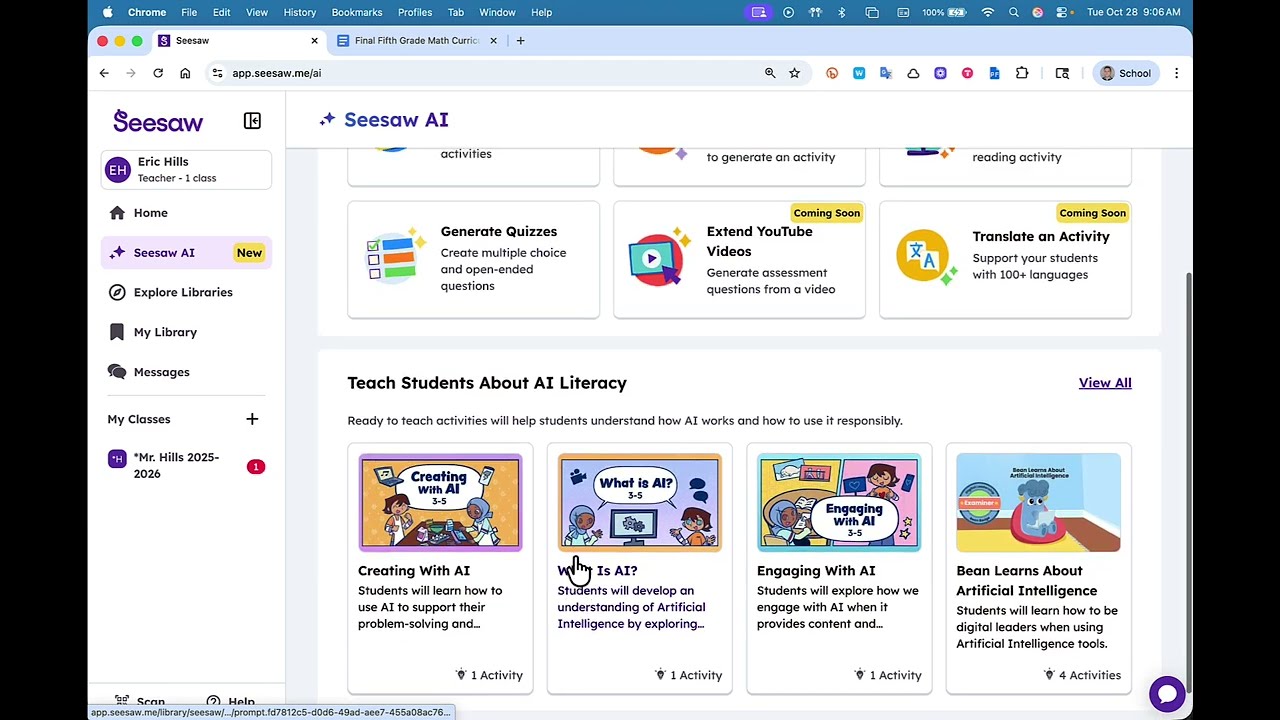Open Messages chat icon
Image resolution: width=1280 pixels, height=720 pixels.
[x=117, y=372]
